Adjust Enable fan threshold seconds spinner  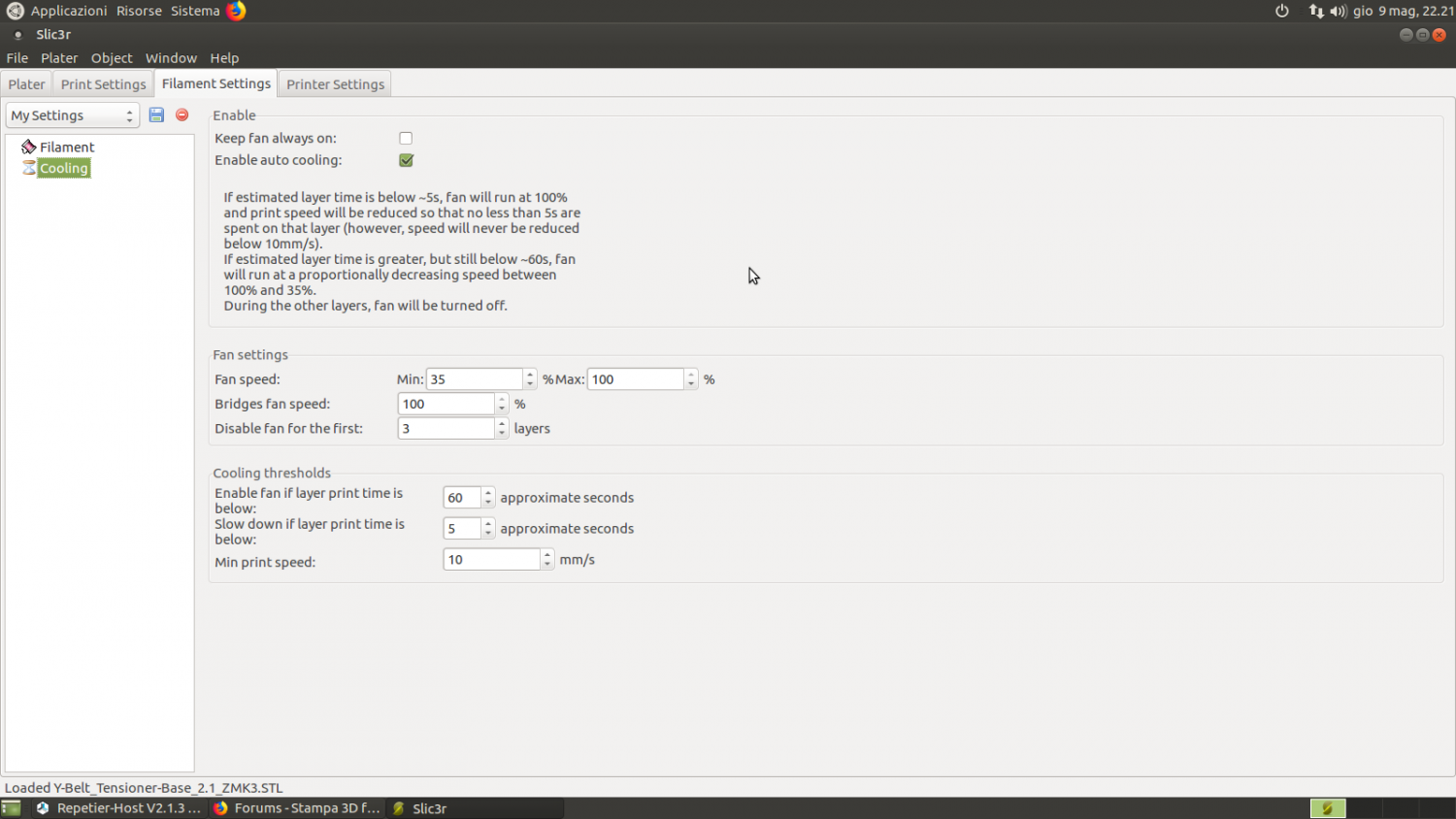point(488,498)
